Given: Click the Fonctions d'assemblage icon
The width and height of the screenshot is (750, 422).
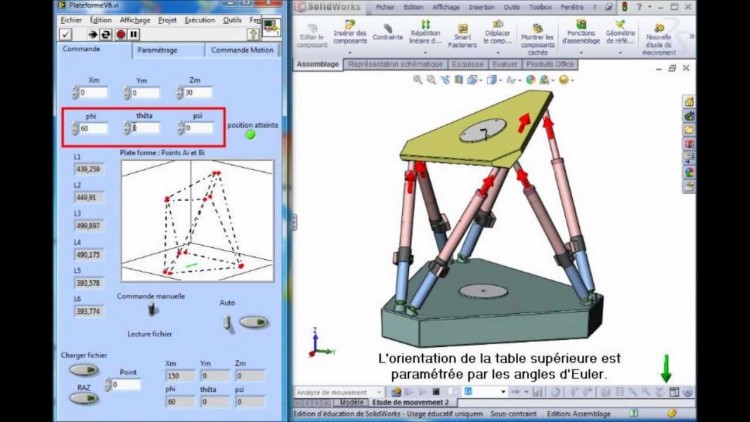Looking at the screenshot, I should tap(581, 24).
